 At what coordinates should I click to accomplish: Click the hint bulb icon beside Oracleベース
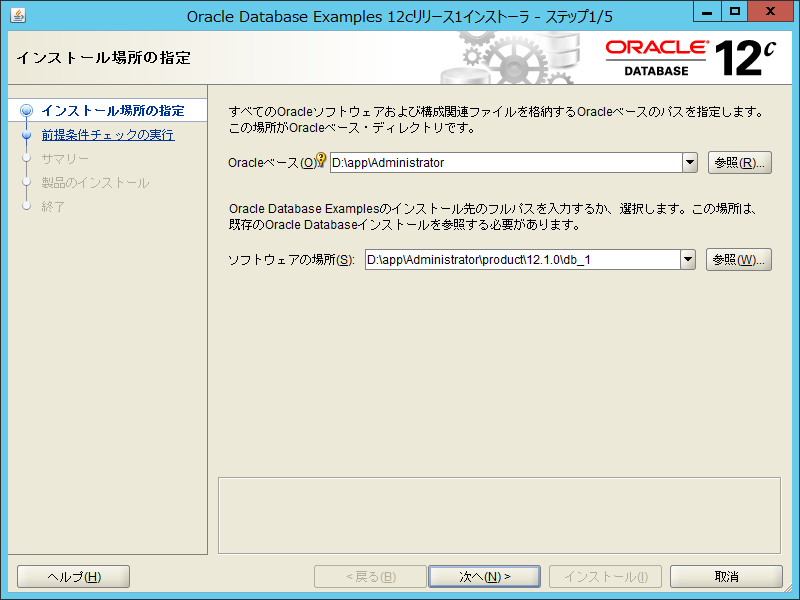pyautogui.click(x=321, y=160)
